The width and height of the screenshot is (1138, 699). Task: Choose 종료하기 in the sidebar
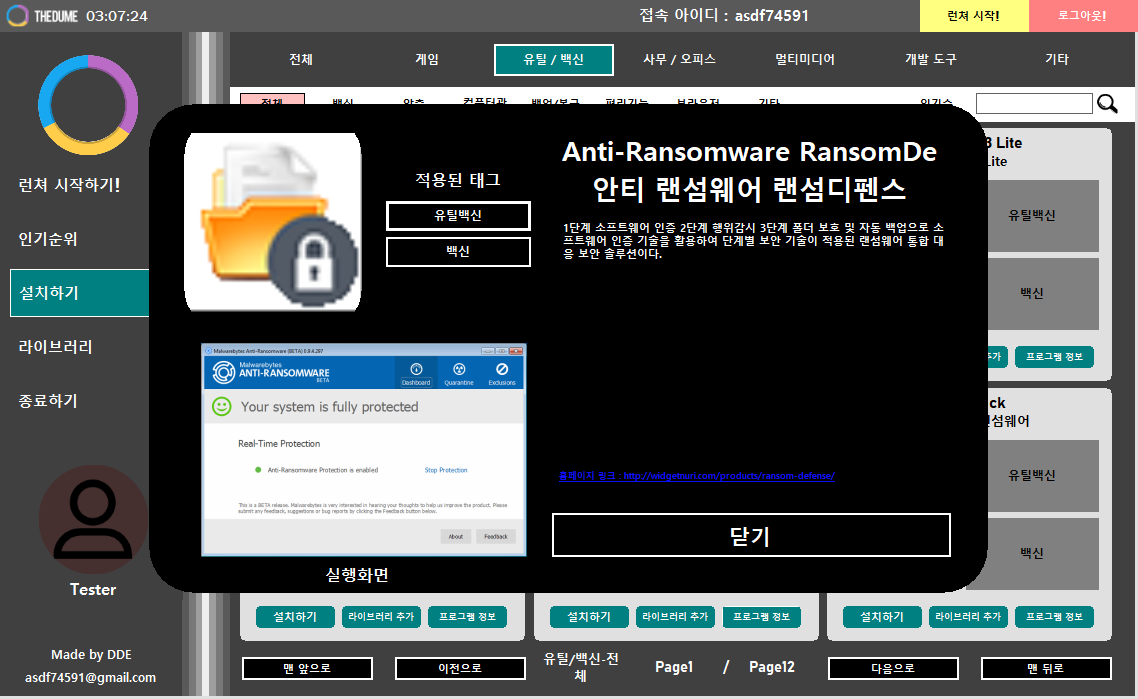48,401
